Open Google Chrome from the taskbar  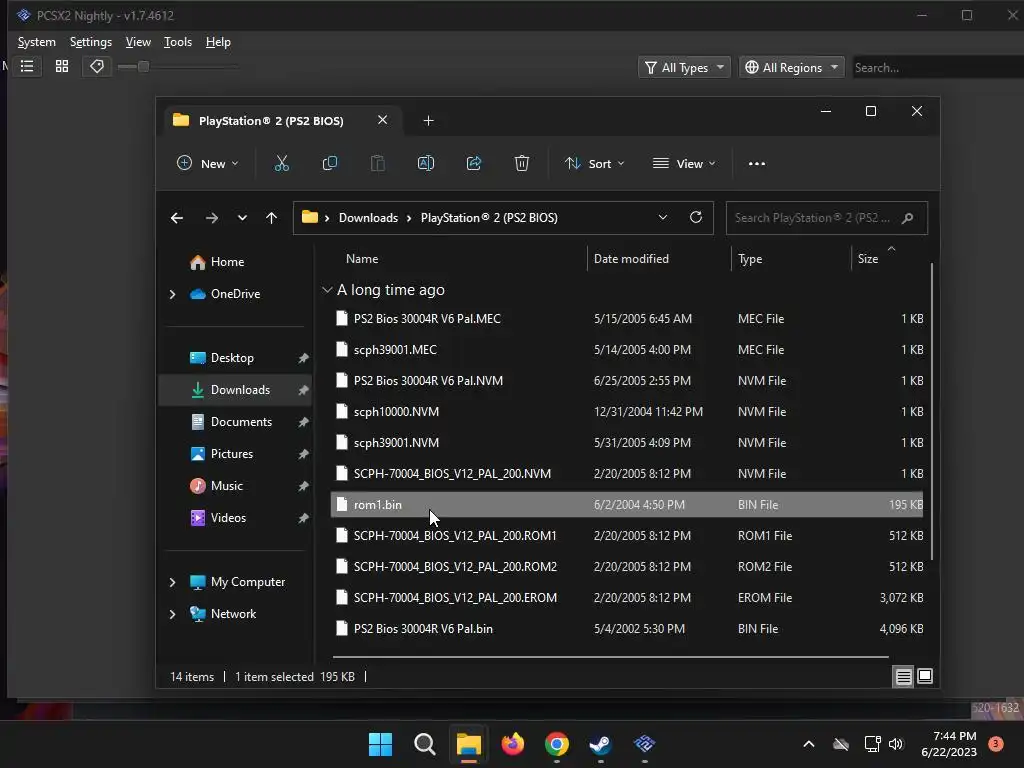tap(556, 744)
